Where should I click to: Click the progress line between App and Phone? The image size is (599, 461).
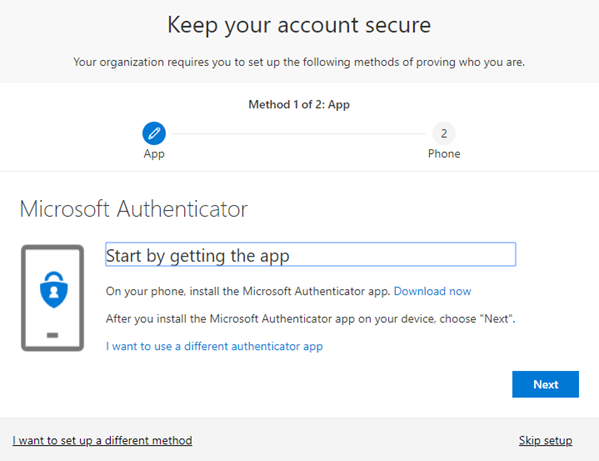[299, 134]
